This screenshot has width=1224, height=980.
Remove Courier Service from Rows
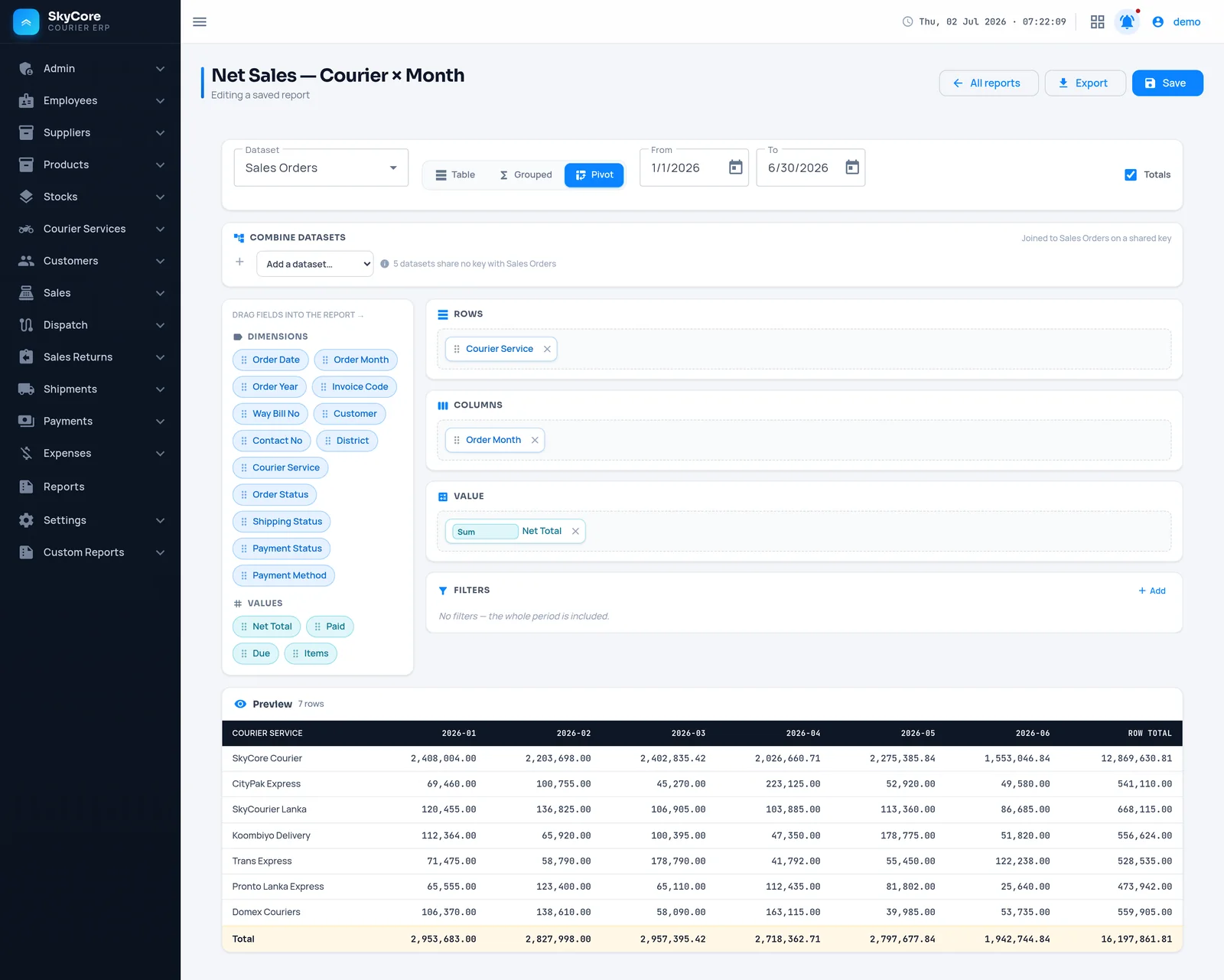tap(547, 349)
